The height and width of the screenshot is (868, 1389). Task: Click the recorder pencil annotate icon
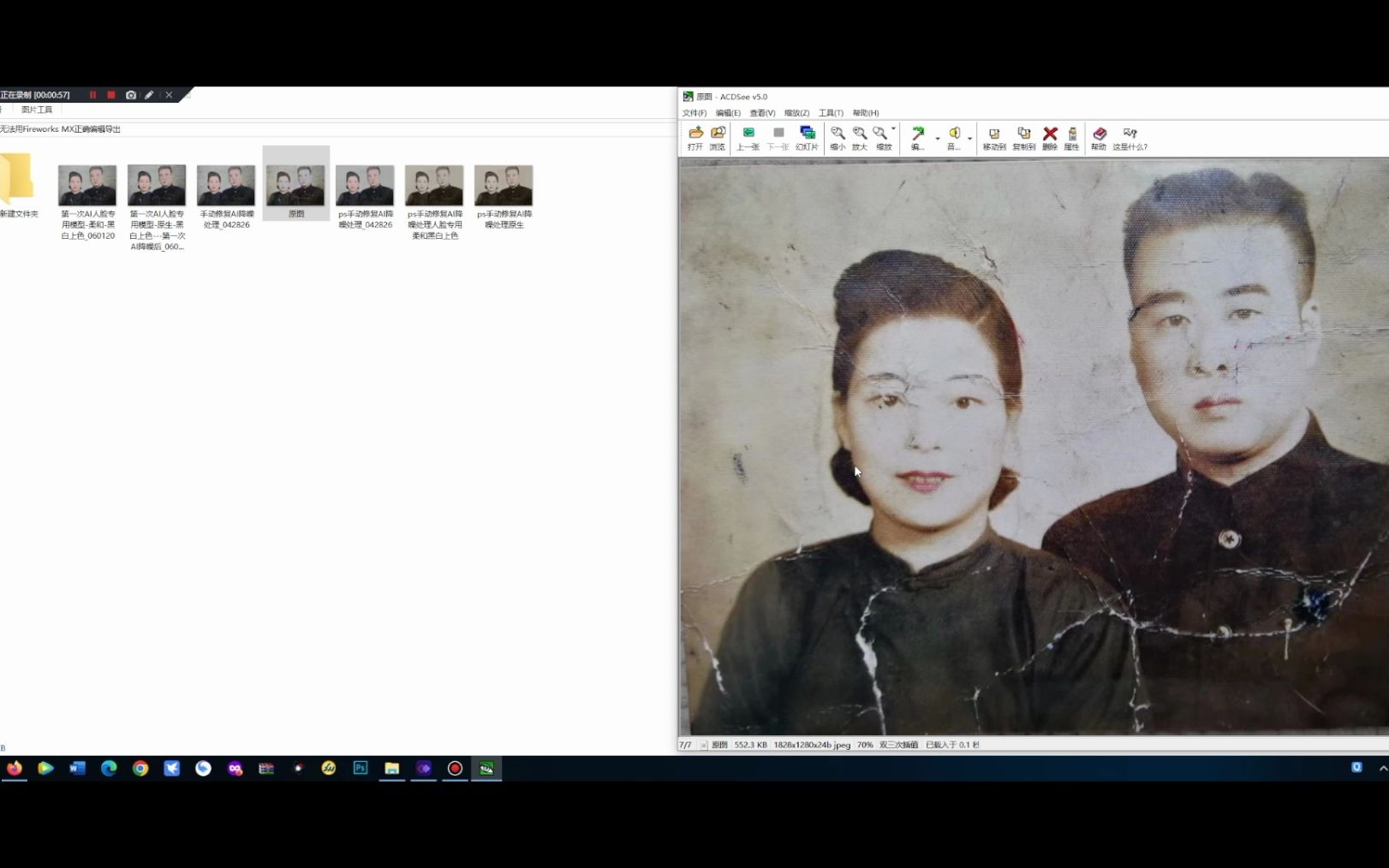point(149,95)
